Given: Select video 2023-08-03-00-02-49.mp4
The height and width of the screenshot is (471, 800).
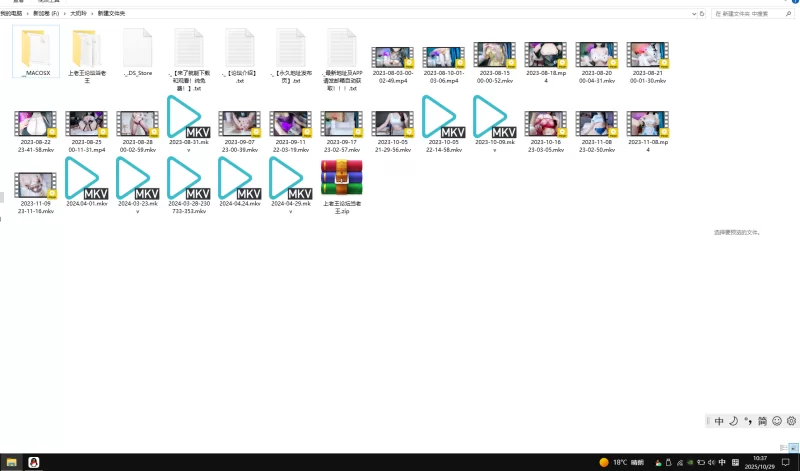Looking at the screenshot, I should 393,63.
